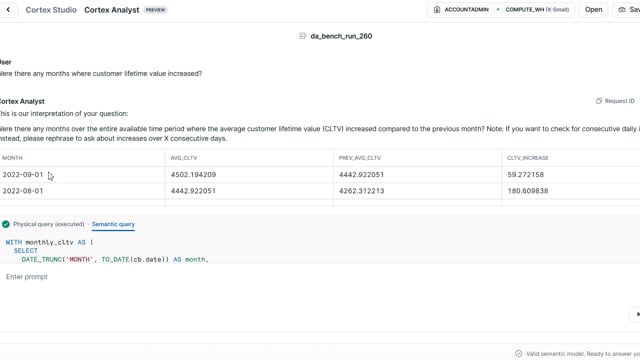
Task: Click the valid semantic model status icon
Action: 518,353
